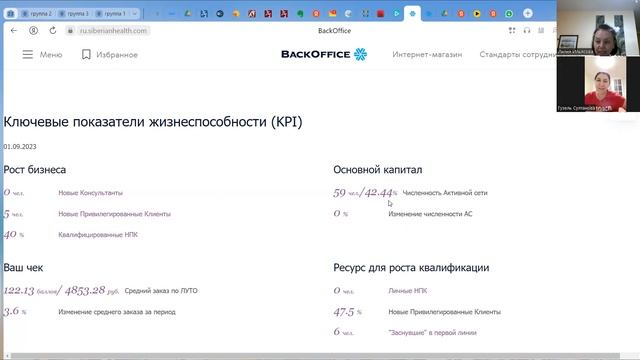Click the Изменение численности АС label

(x=430, y=214)
